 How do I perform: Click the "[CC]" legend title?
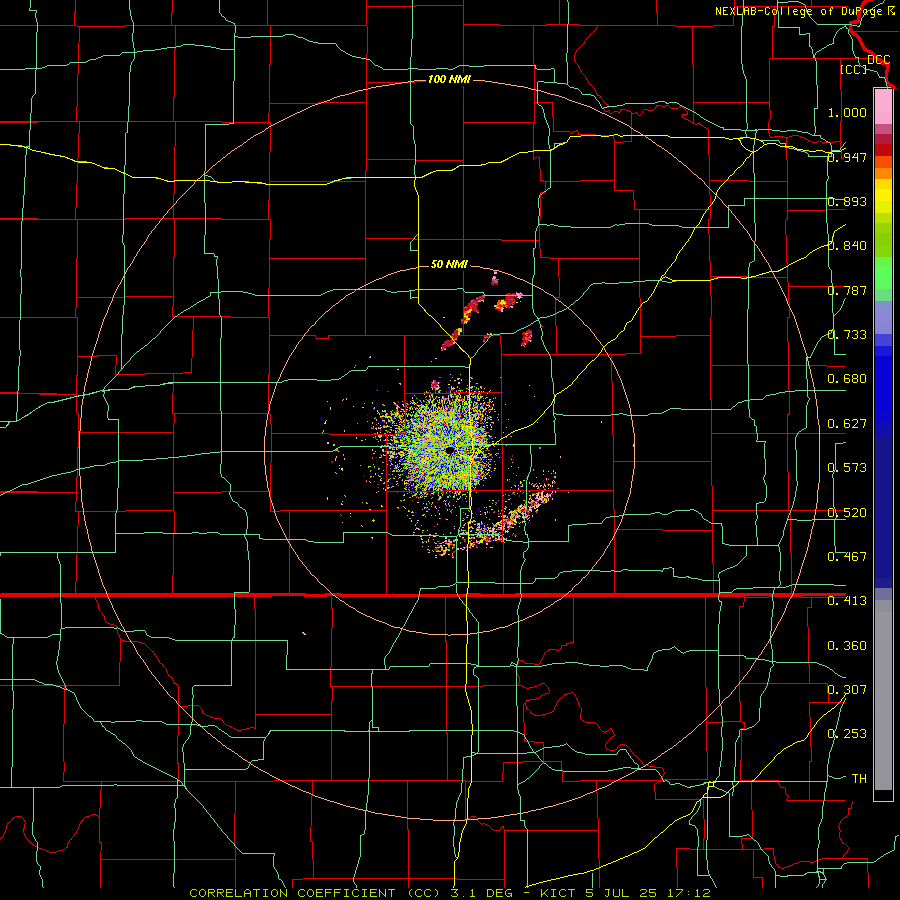853,69
